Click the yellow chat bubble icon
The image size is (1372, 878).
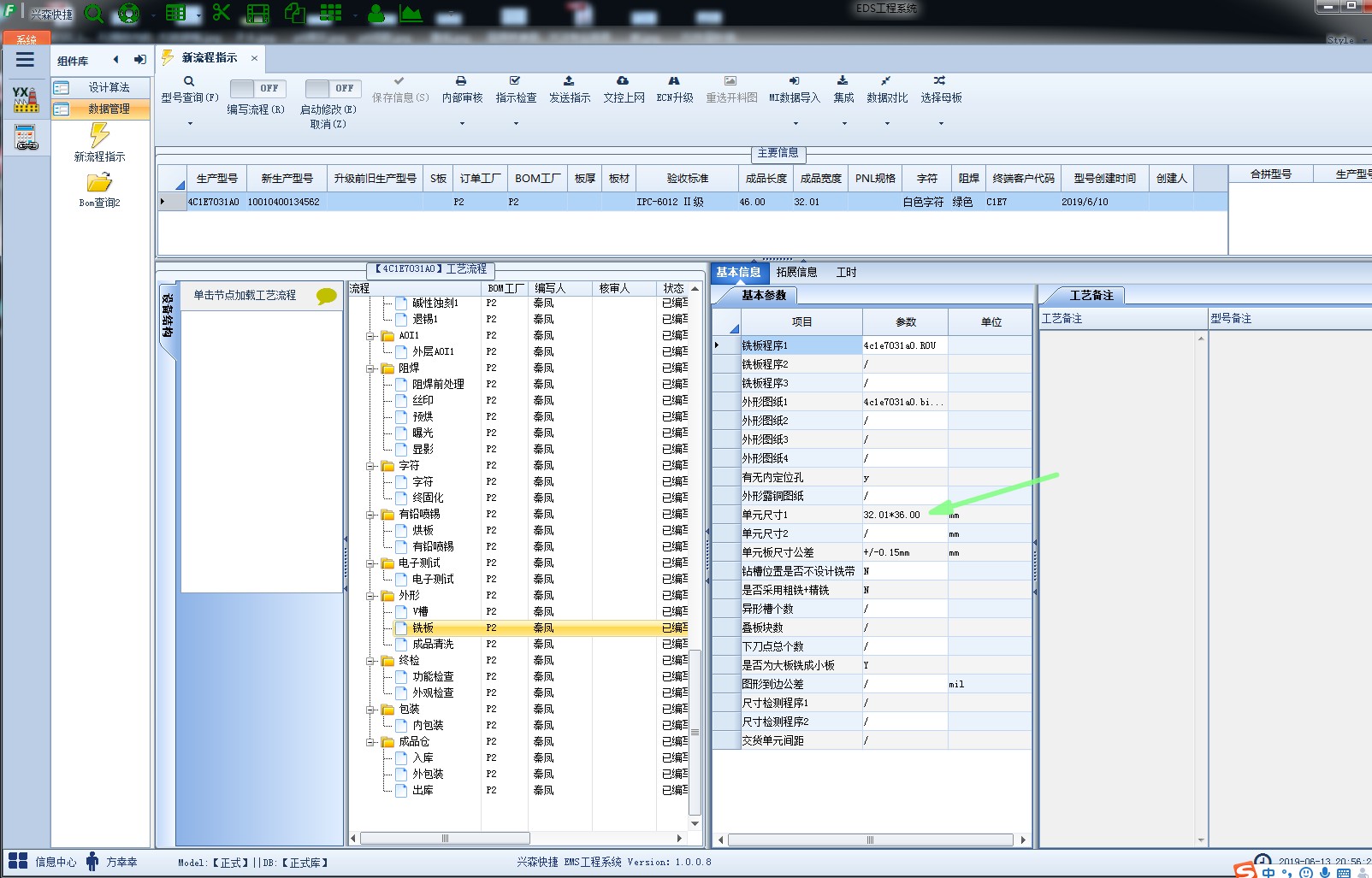coord(326,296)
